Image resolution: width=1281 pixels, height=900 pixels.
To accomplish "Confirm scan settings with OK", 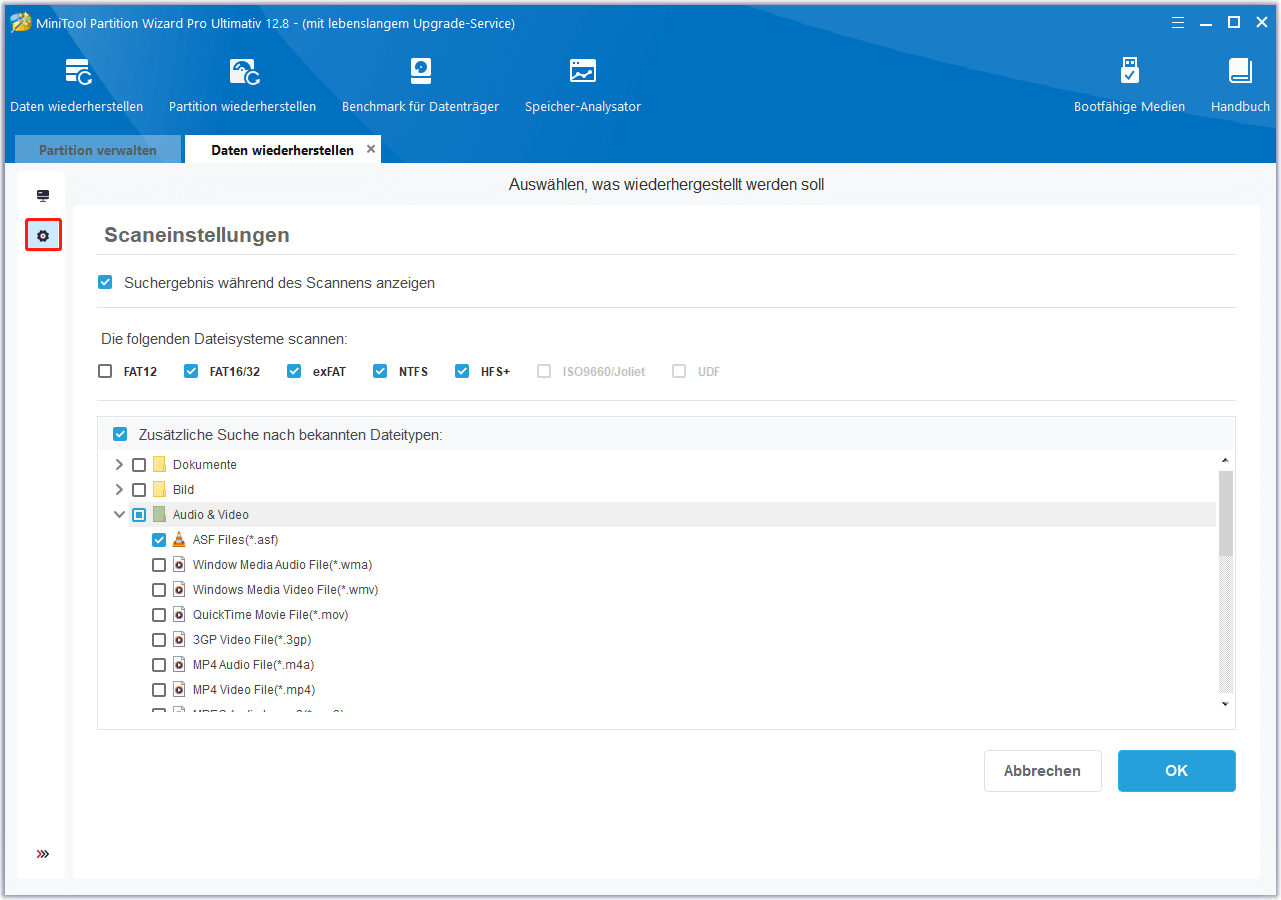I will coord(1177,771).
